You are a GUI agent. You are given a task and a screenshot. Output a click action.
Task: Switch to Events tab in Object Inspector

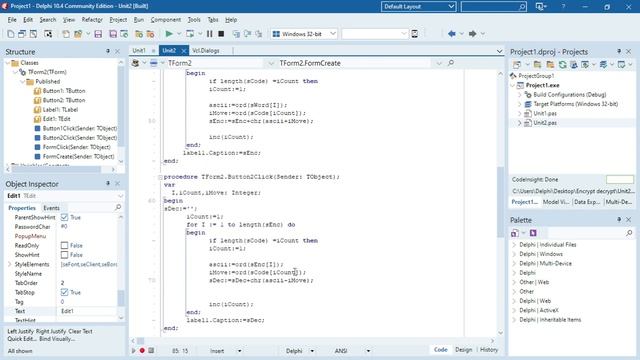click(51, 208)
